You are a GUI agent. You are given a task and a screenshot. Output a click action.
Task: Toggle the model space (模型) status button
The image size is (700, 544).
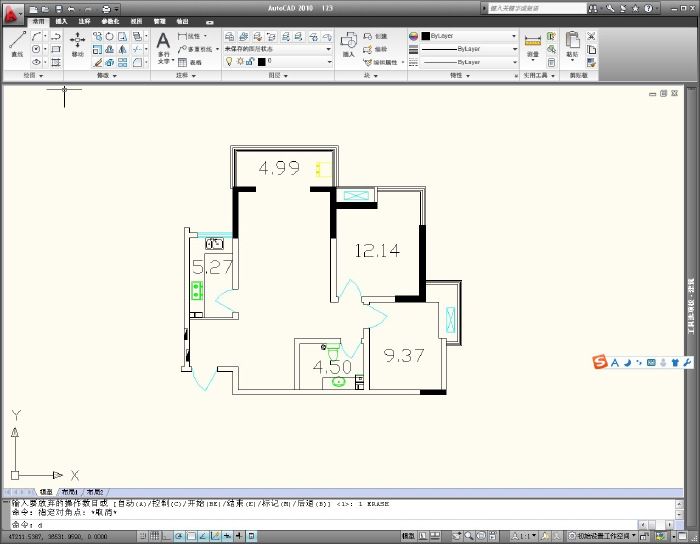pyautogui.click(x=408, y=536)
